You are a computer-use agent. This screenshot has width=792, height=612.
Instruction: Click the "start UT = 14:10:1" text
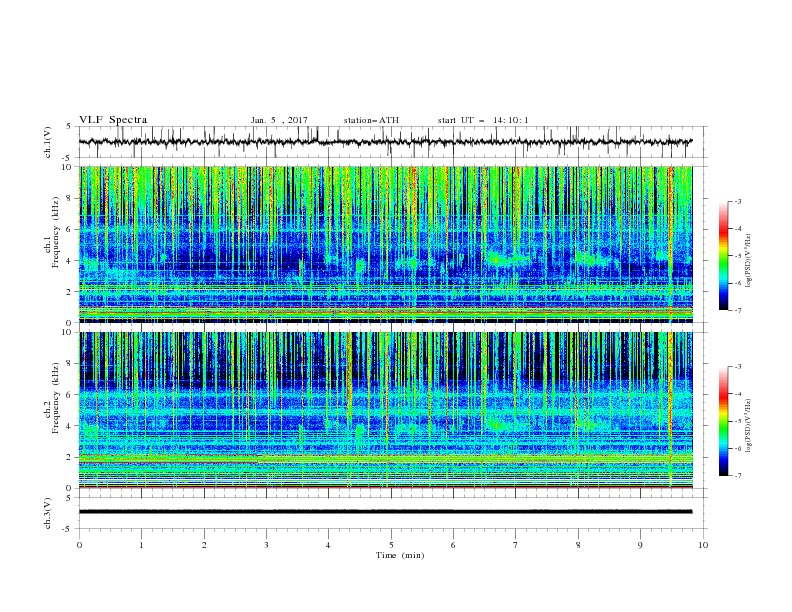coord(483,120)
